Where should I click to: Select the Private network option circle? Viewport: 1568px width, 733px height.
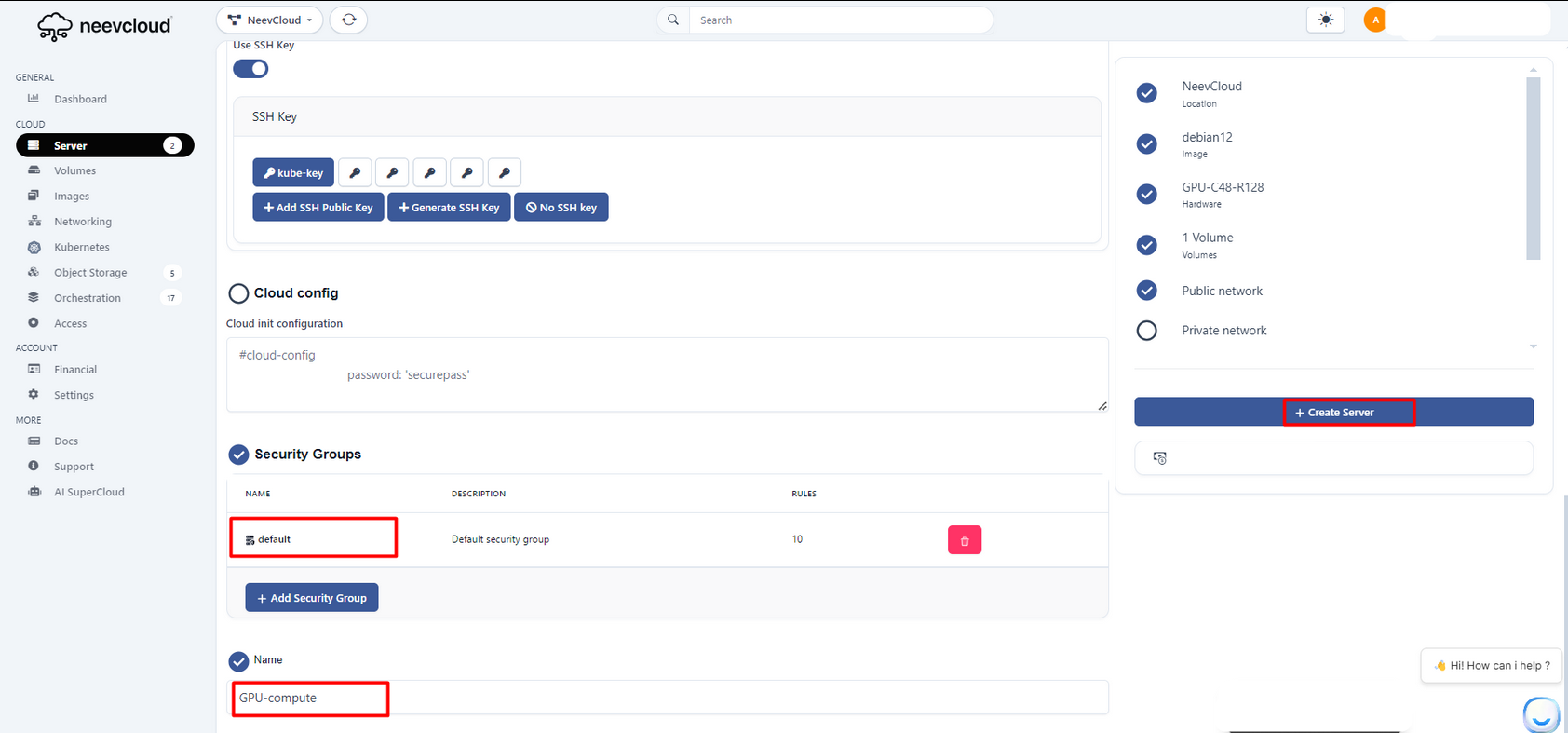coord(1147,331)
